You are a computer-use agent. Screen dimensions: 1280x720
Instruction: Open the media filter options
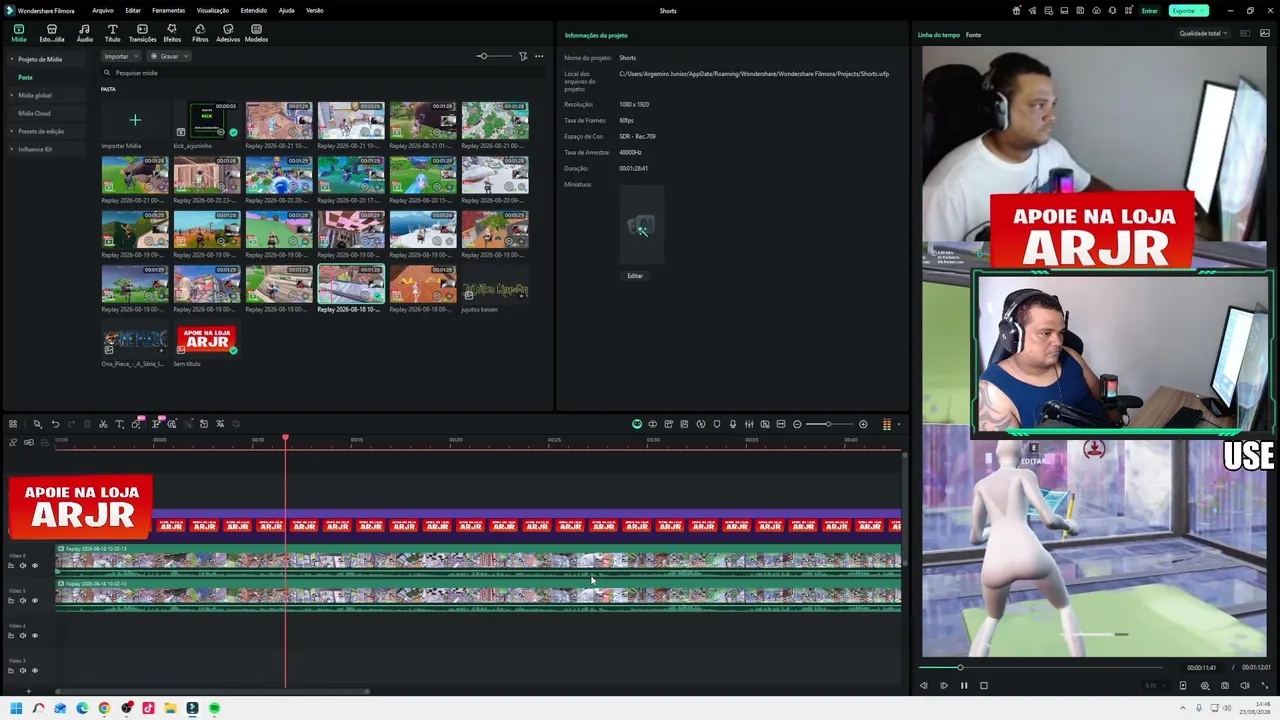pos(523,56)
